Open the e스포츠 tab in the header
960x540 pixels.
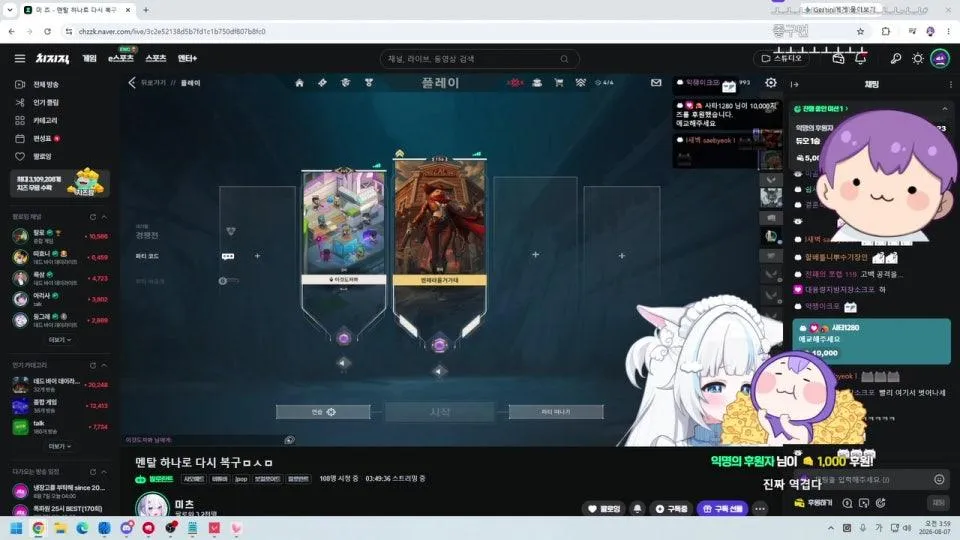pos(121,58)
